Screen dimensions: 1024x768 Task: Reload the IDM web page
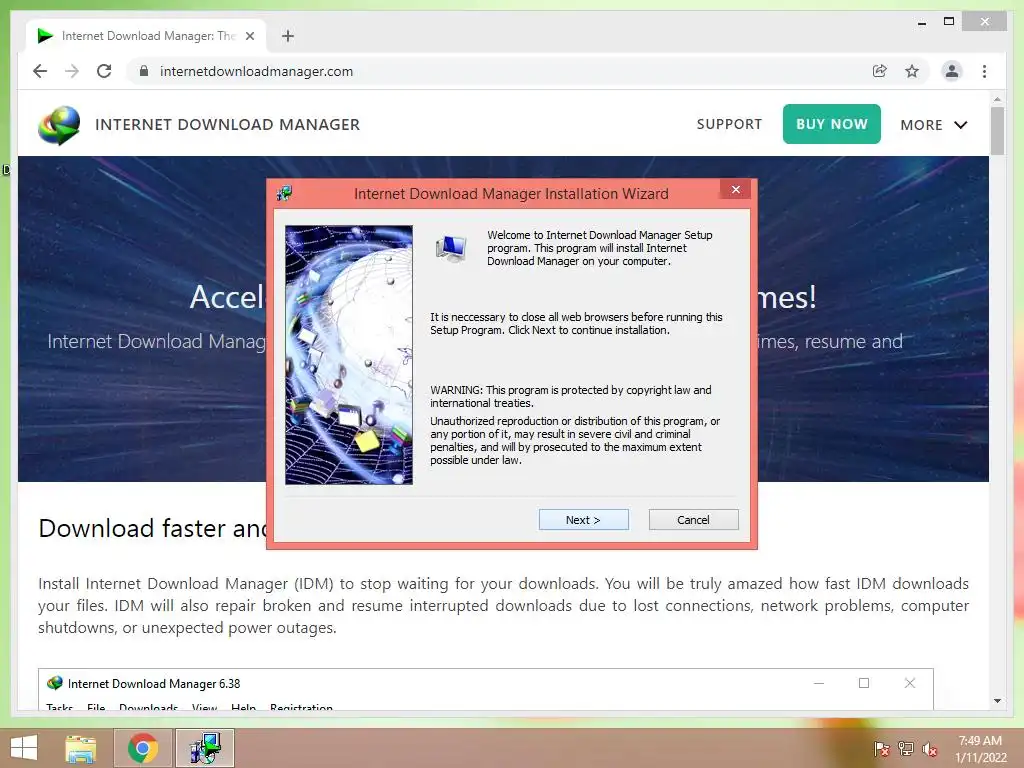[x=104, y=71]
